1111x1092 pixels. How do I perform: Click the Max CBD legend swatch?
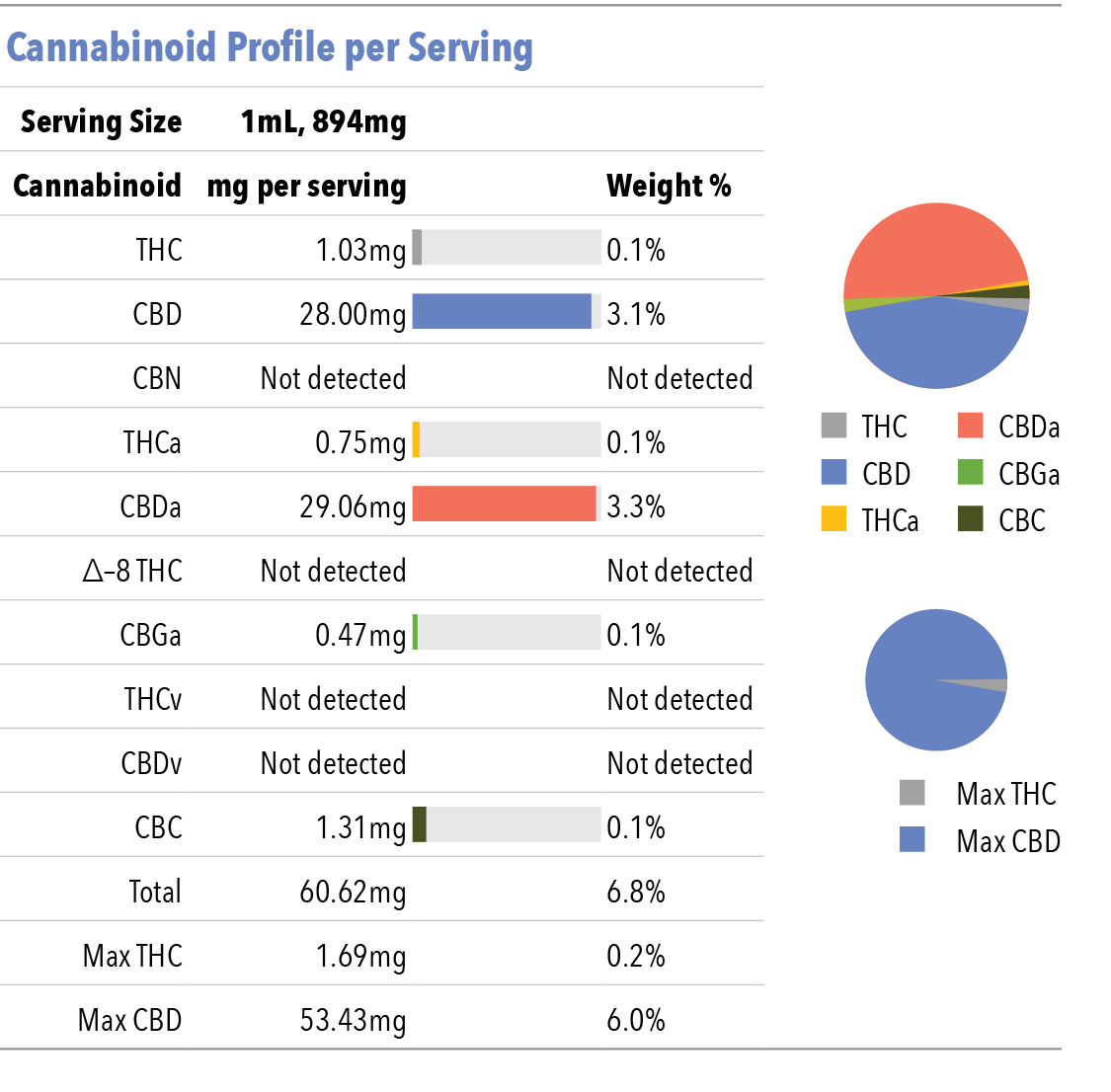912,839
